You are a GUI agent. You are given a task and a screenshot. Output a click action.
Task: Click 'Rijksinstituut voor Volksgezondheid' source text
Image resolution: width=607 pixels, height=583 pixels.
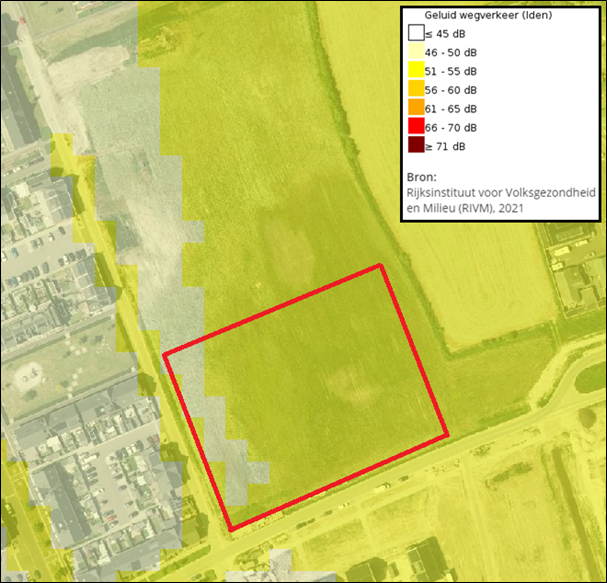(501, 193)
